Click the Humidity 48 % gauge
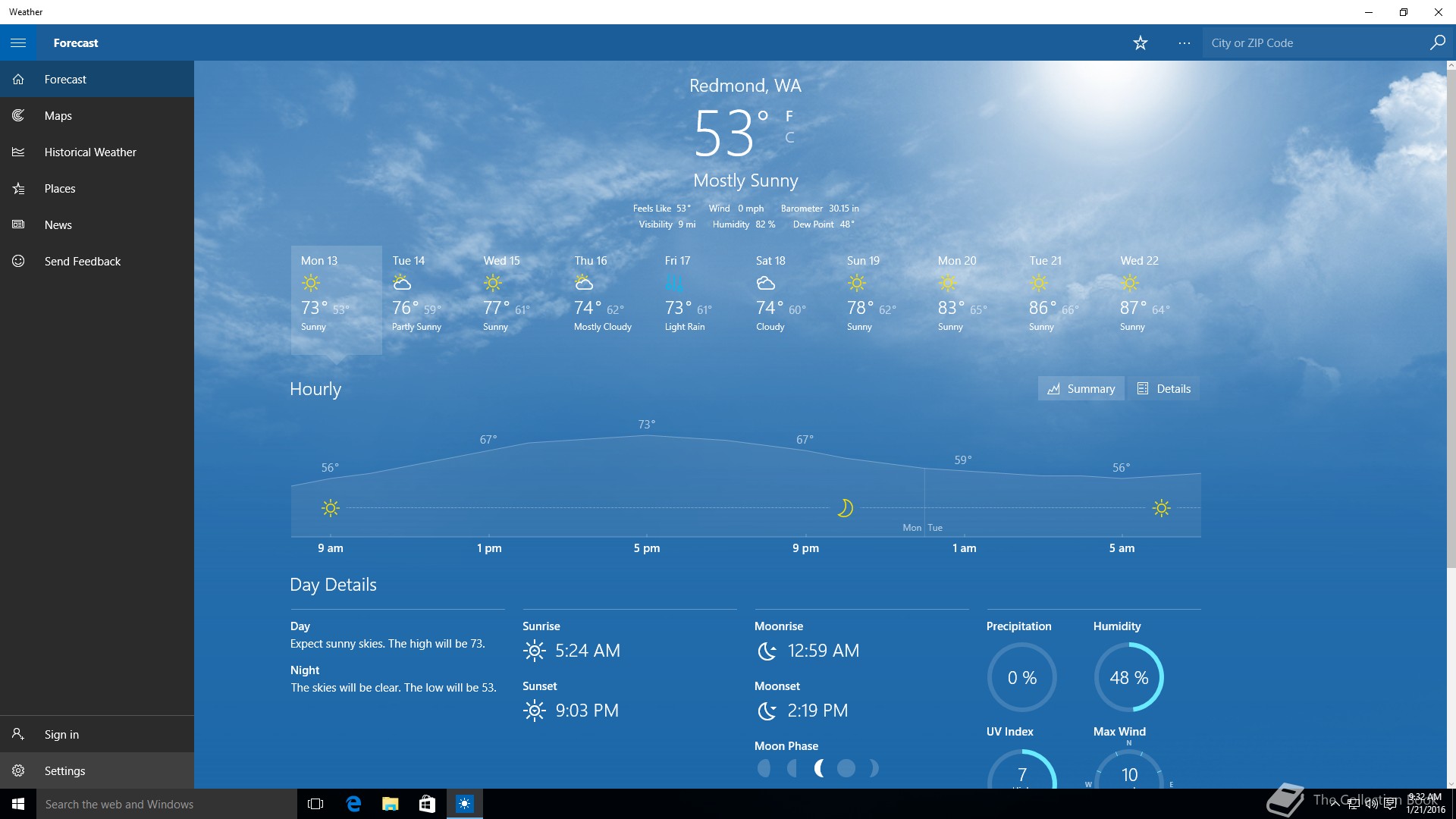Image resolution: width=1456 pixels, height=819 pixels. tap(1128, 677)
